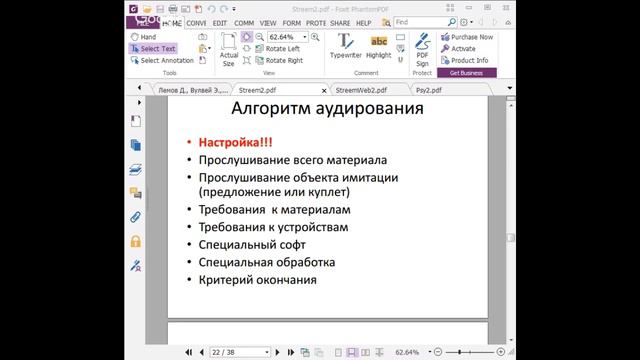The height and width of the screenshot is (360, 640).
Task: Click the Print icon in quick toolbar
Action: (x=173, y=9)
